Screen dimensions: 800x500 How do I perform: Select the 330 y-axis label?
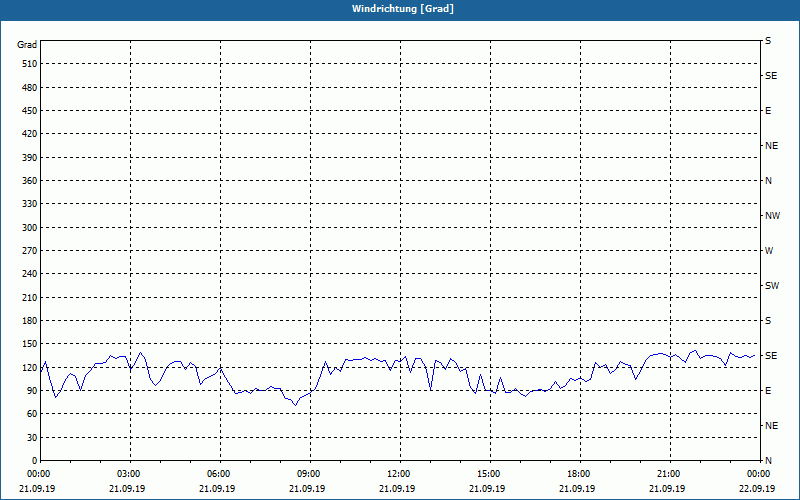pyautogui.click(x=30, y=204)
